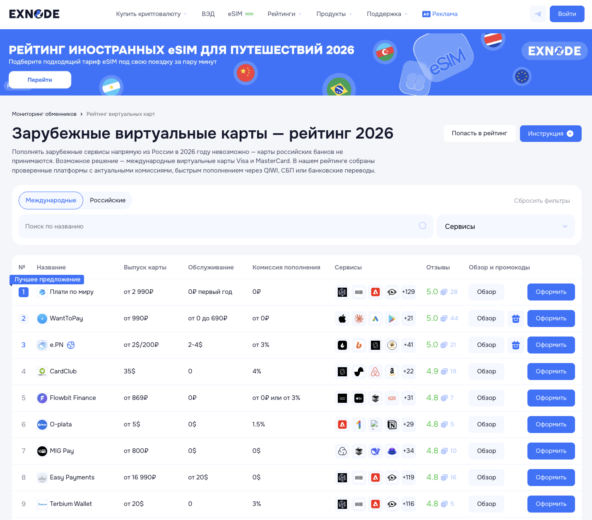This screenshot has width=592, height=520.
Task: Focus the Поиск по названию search field
Action: pos(225,226)
